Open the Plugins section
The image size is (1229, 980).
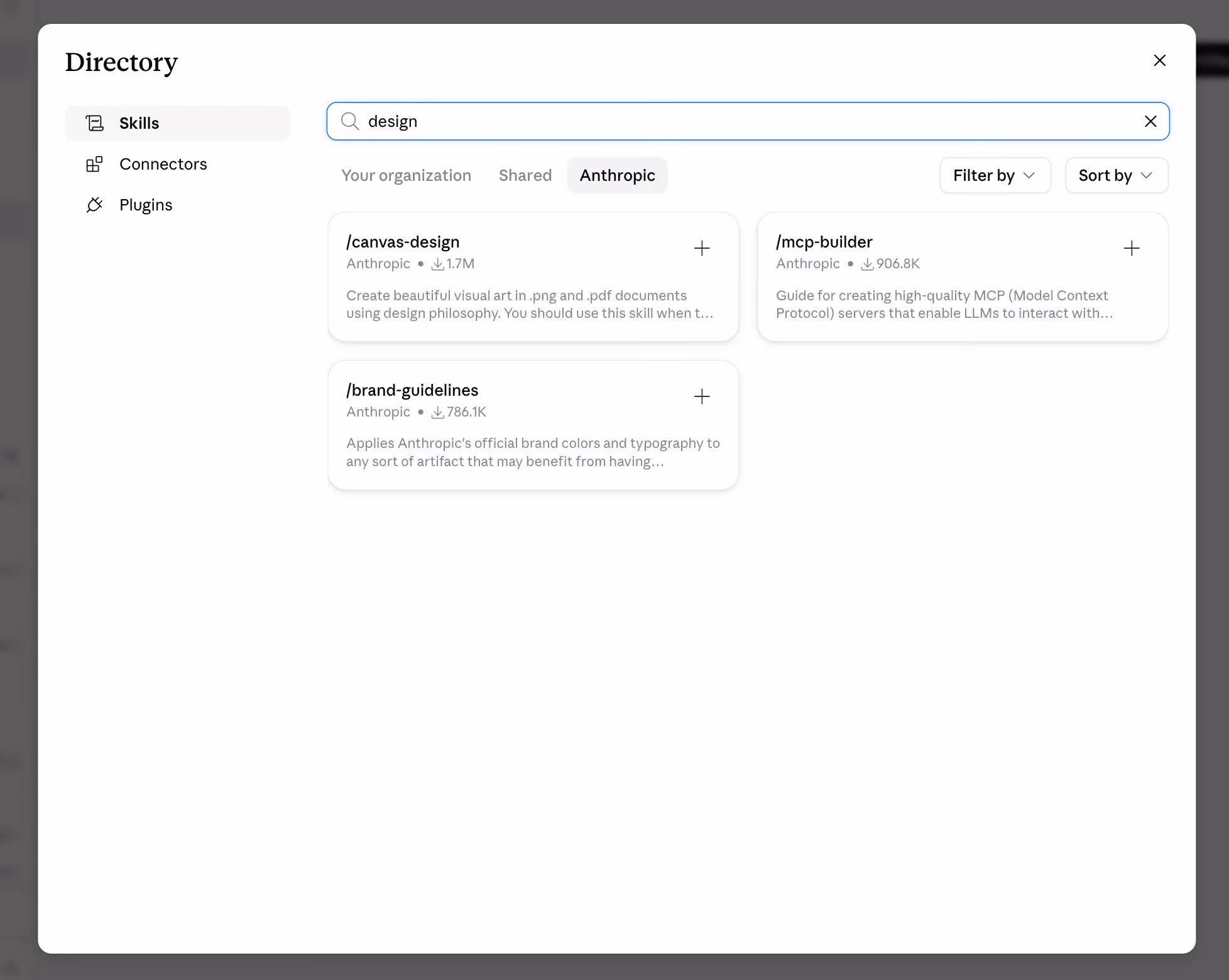[178, 205]
